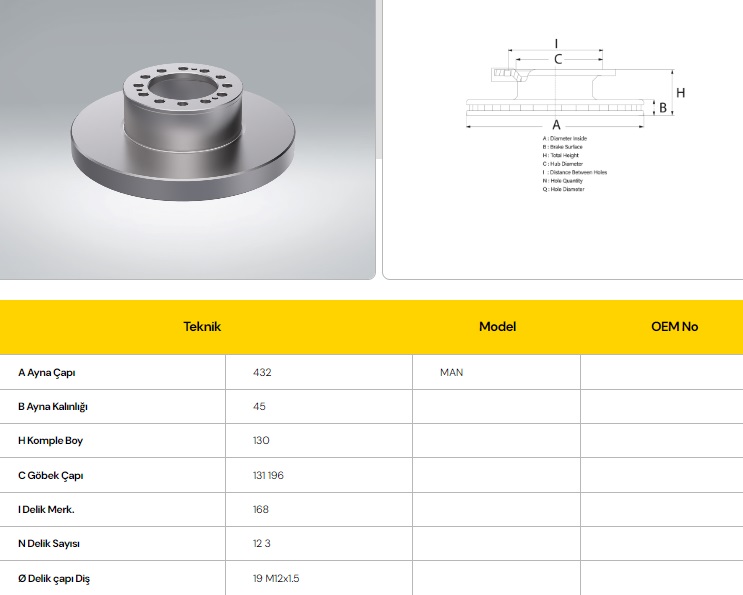743x595 pixels.
Task: Click the 130 total height value
Action: coord(261,441)
